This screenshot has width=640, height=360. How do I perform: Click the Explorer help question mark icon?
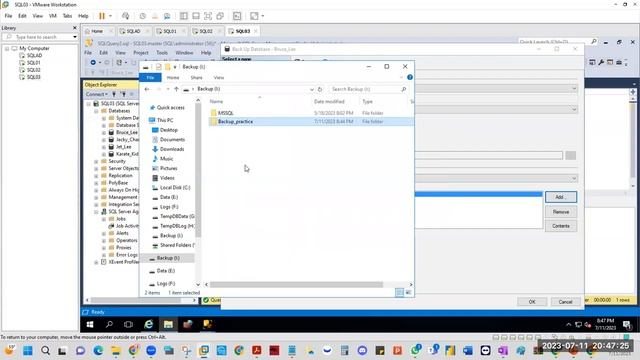410,77
